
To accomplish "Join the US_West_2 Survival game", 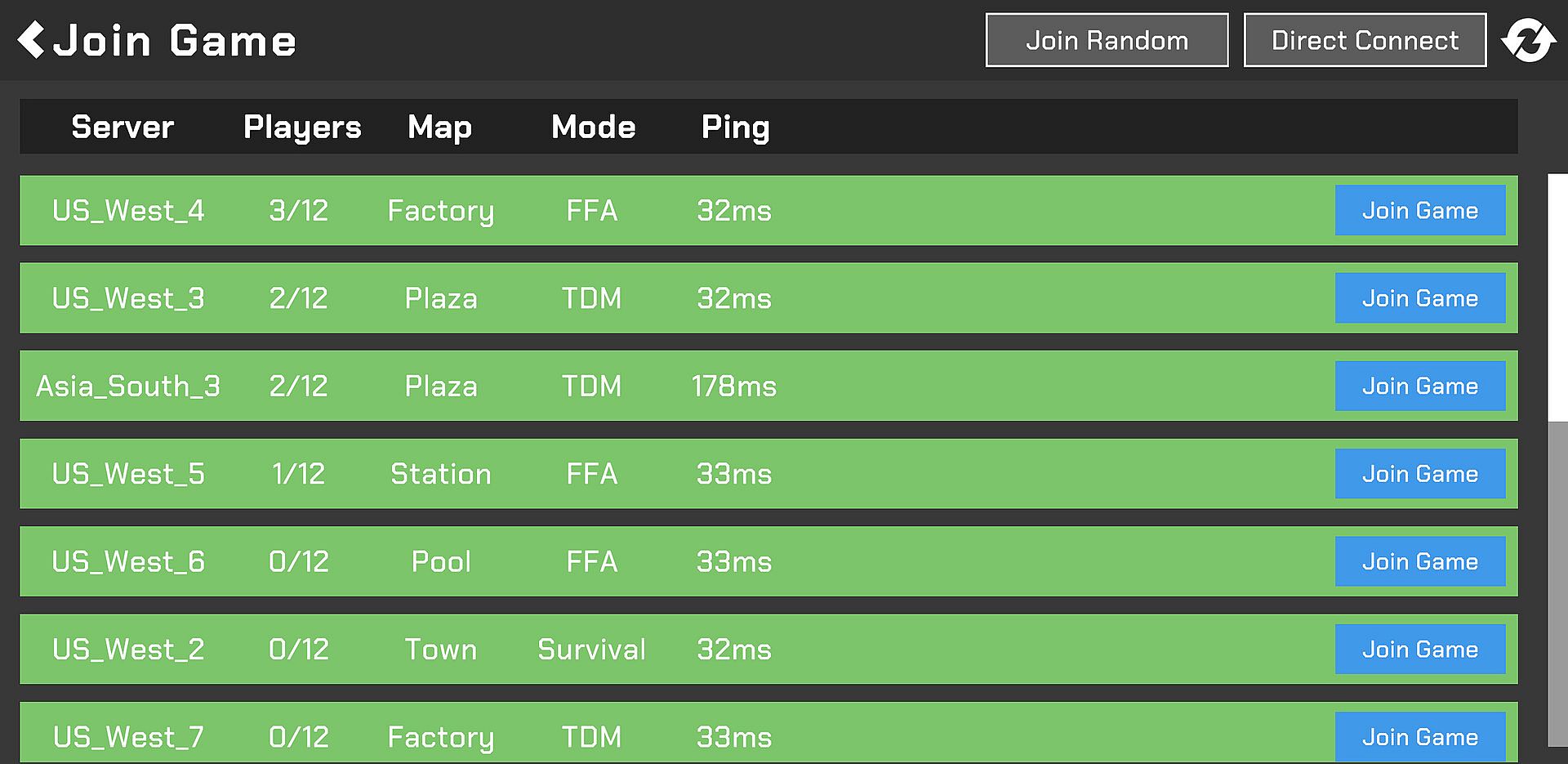I will click(1419, 650).
